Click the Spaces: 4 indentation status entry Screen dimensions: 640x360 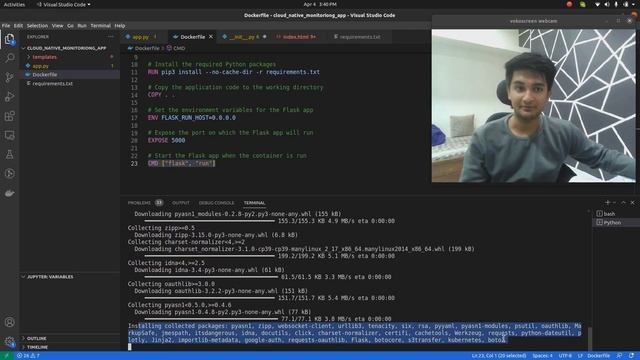tap(542, 356)
